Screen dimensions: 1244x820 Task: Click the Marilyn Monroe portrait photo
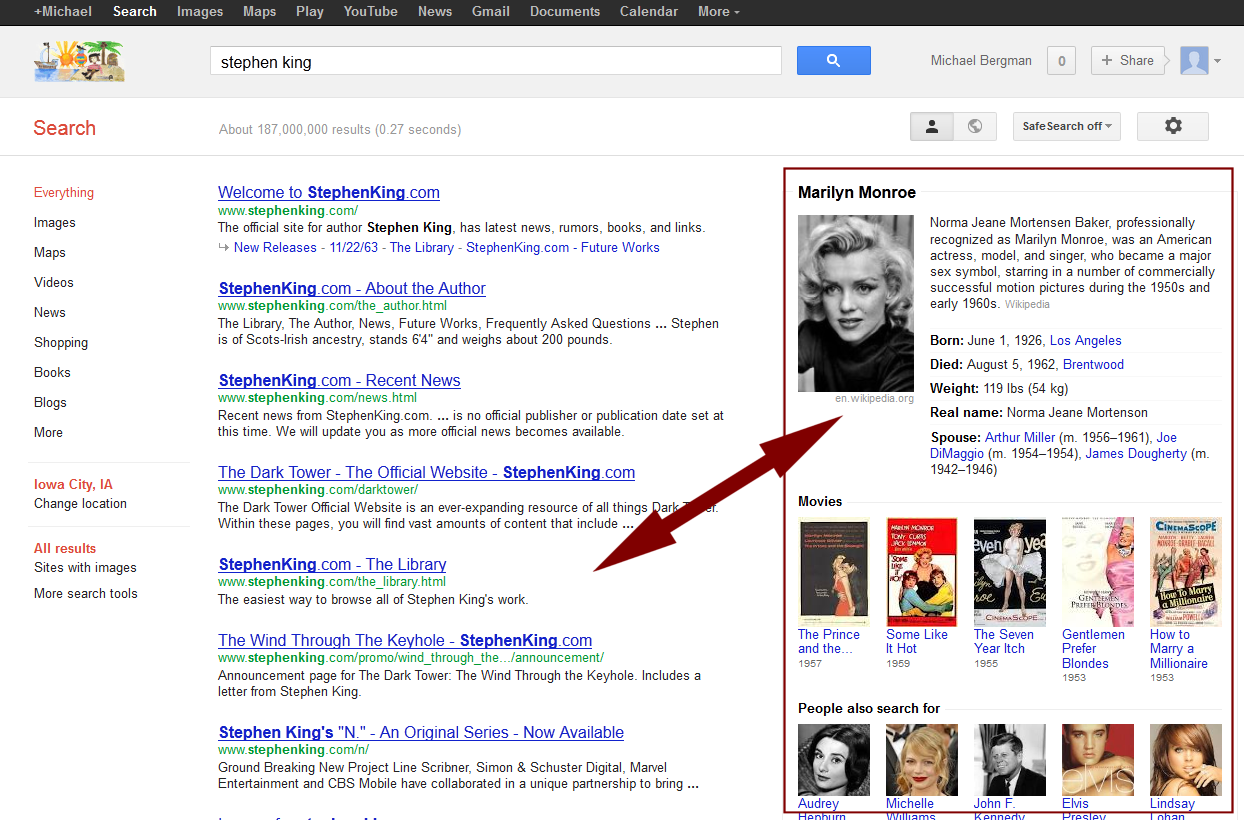pyautogui.click(x=856, y=304)
